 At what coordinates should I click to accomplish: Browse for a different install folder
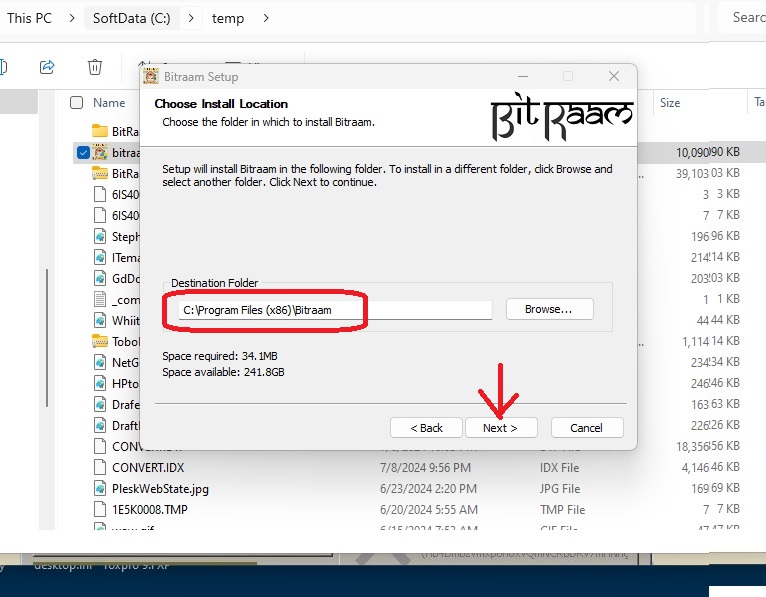[550, 309]
